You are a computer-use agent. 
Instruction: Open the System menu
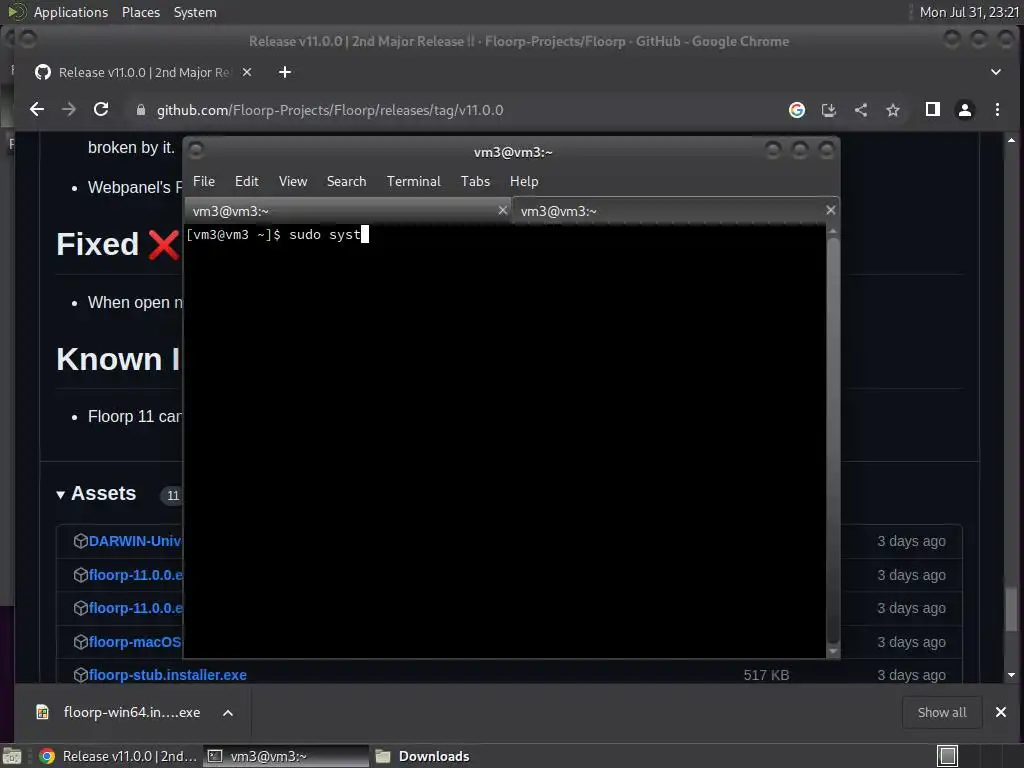coord(195,12)
